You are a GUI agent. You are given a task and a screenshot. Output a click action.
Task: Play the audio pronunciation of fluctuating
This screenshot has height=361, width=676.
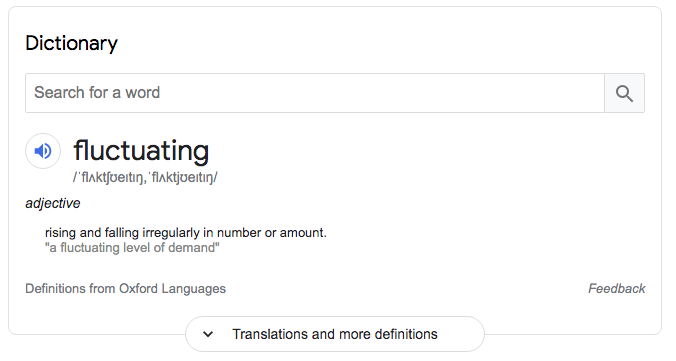tap(43, 151)
